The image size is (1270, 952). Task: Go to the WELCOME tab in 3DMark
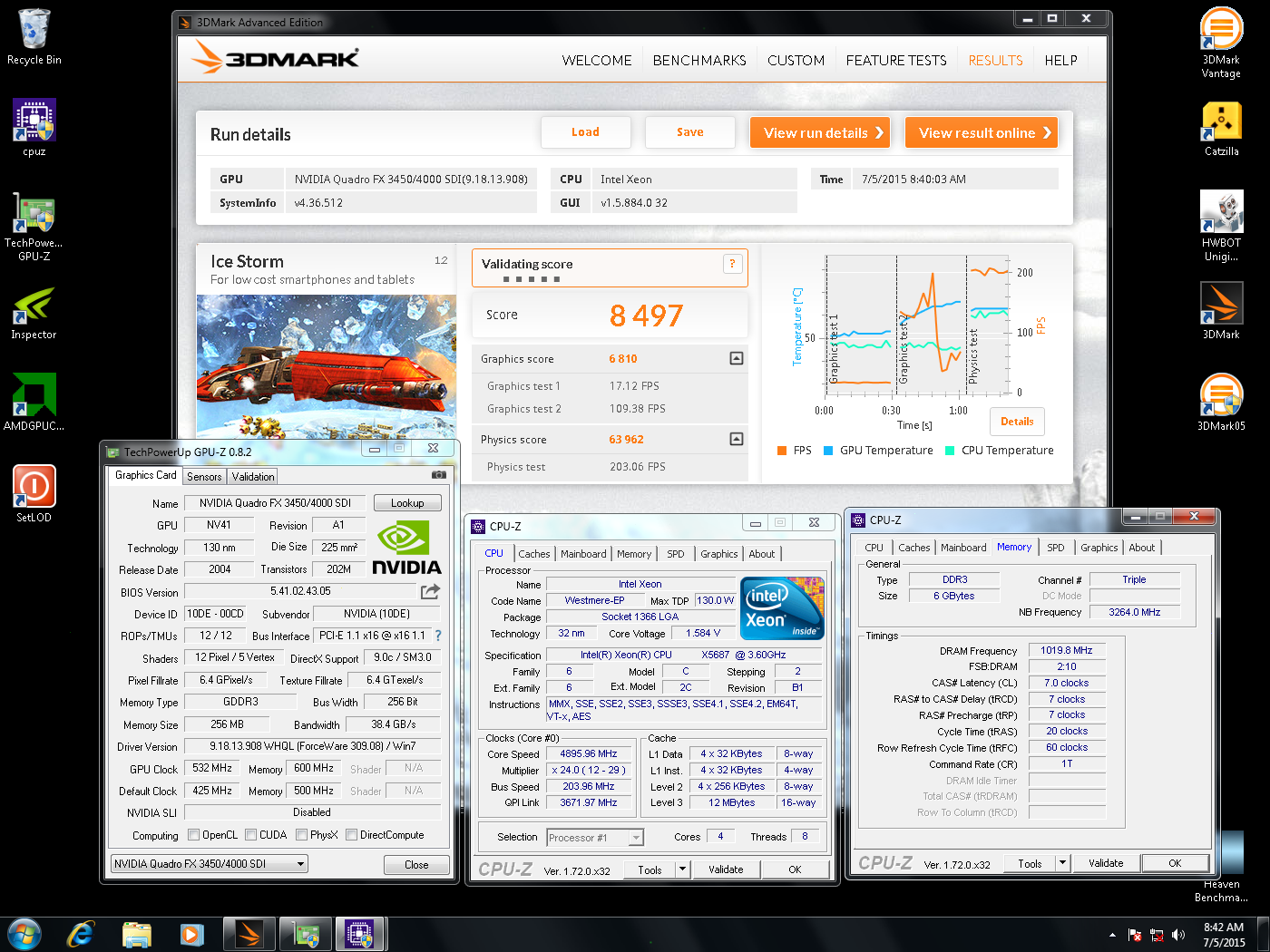point(597,61)
